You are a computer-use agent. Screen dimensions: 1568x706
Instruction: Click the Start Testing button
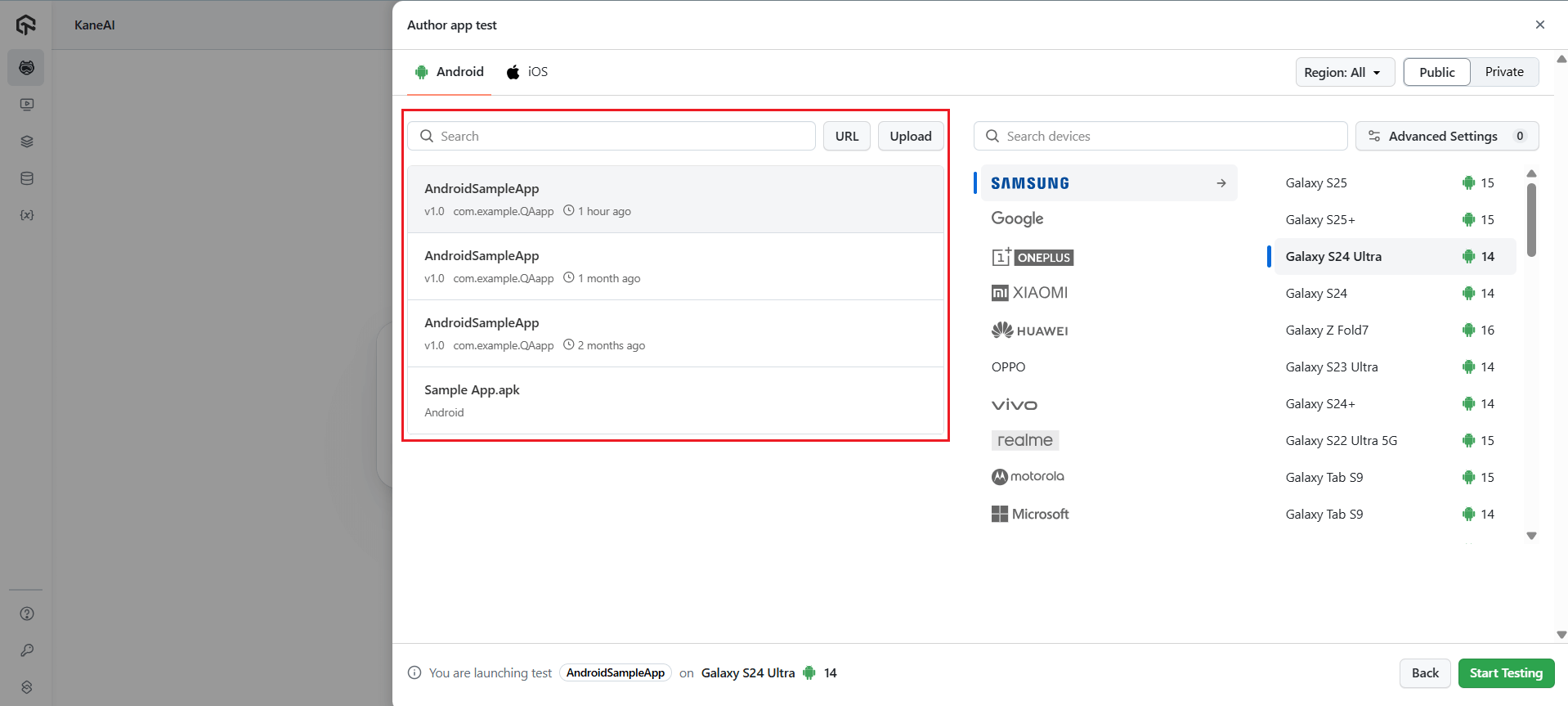(x=1505, y=673)
